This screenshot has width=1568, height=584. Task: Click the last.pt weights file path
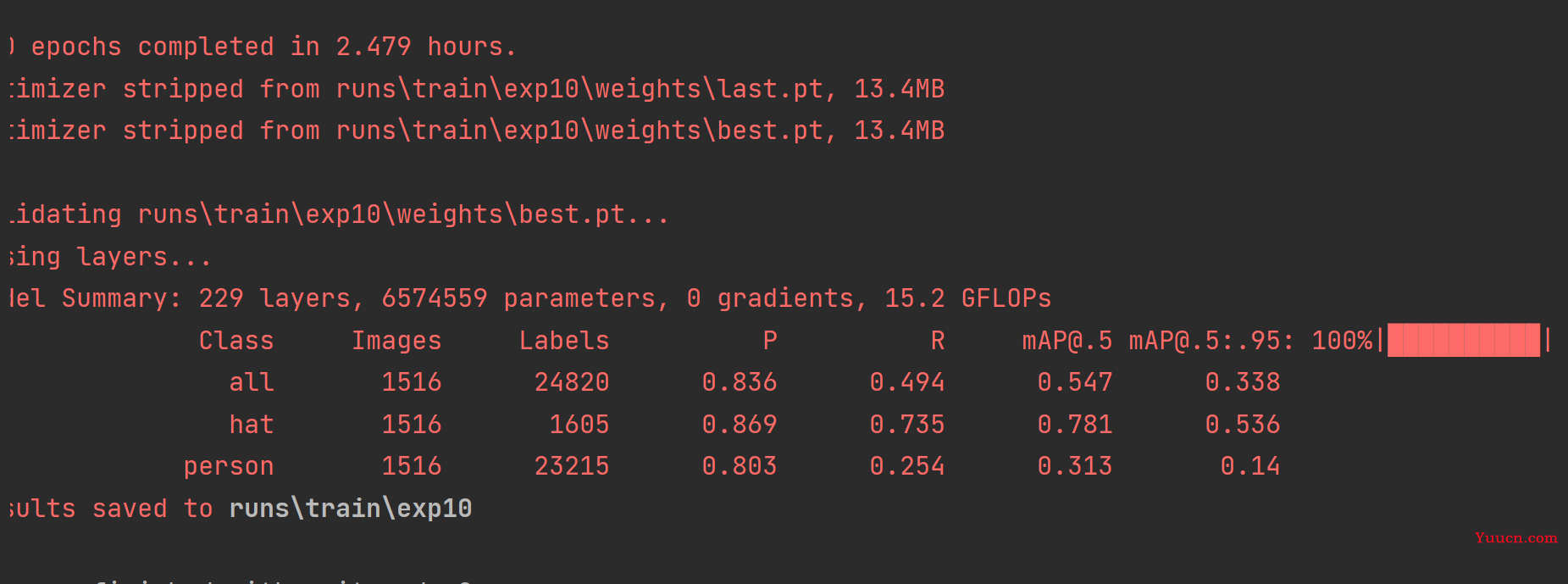point(579,88)
